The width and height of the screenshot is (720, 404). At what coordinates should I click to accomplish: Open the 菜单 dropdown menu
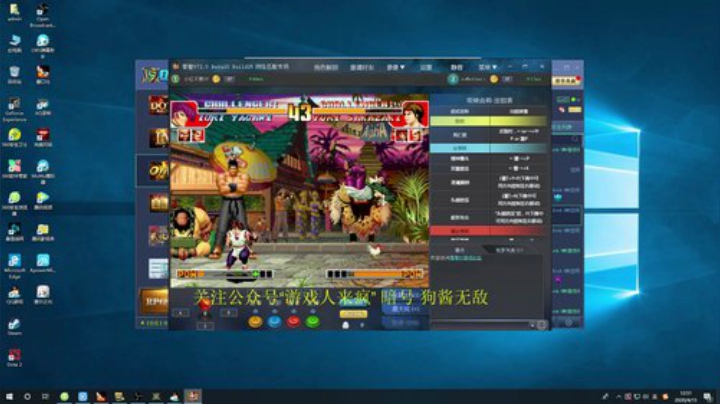click(487, 67)
